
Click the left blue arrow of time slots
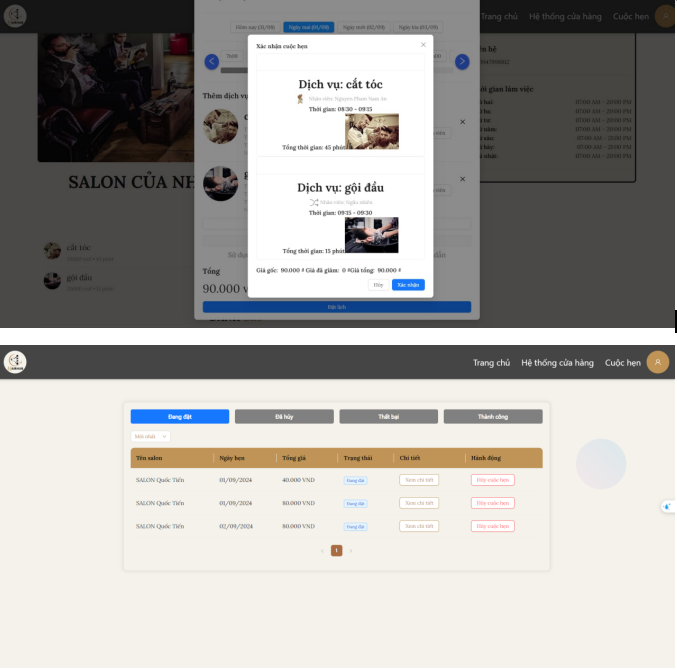click(x=212, y=61)
